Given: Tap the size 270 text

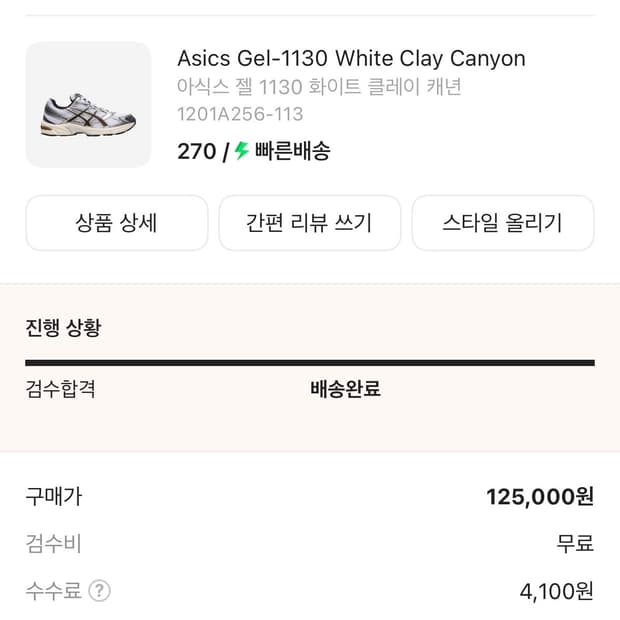Looking at the screenshot, I should 196,151.
